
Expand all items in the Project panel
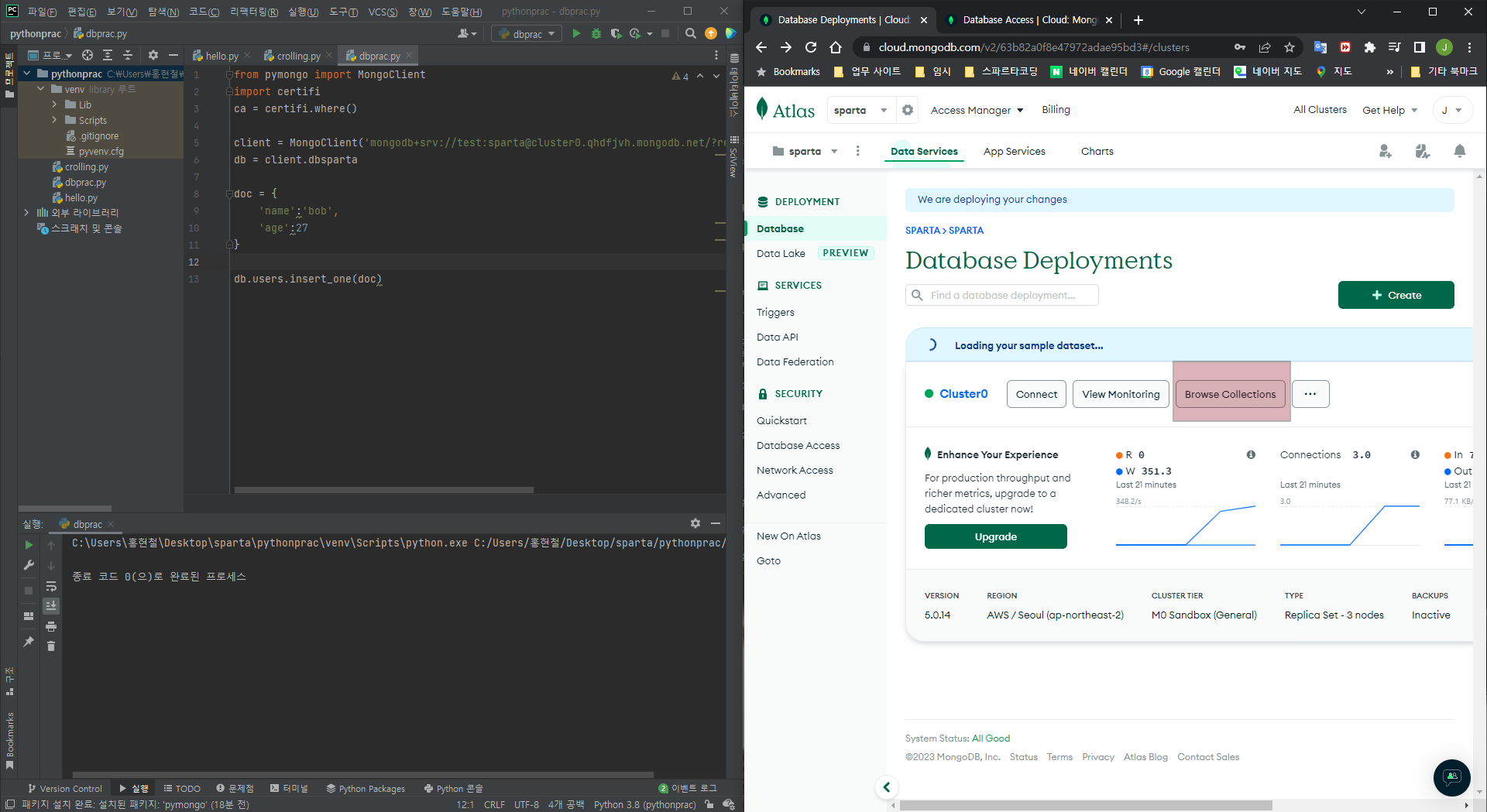click(108, 55)
